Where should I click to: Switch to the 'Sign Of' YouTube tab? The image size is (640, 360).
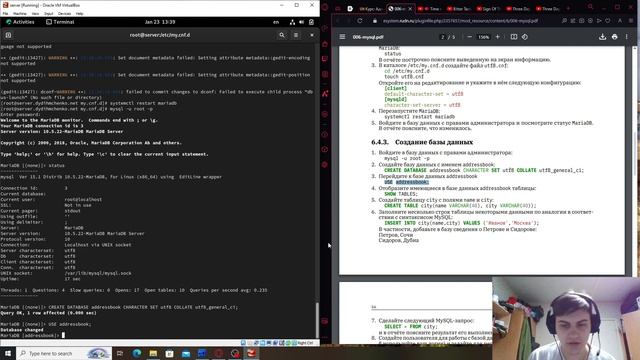[x=489, y=9]
